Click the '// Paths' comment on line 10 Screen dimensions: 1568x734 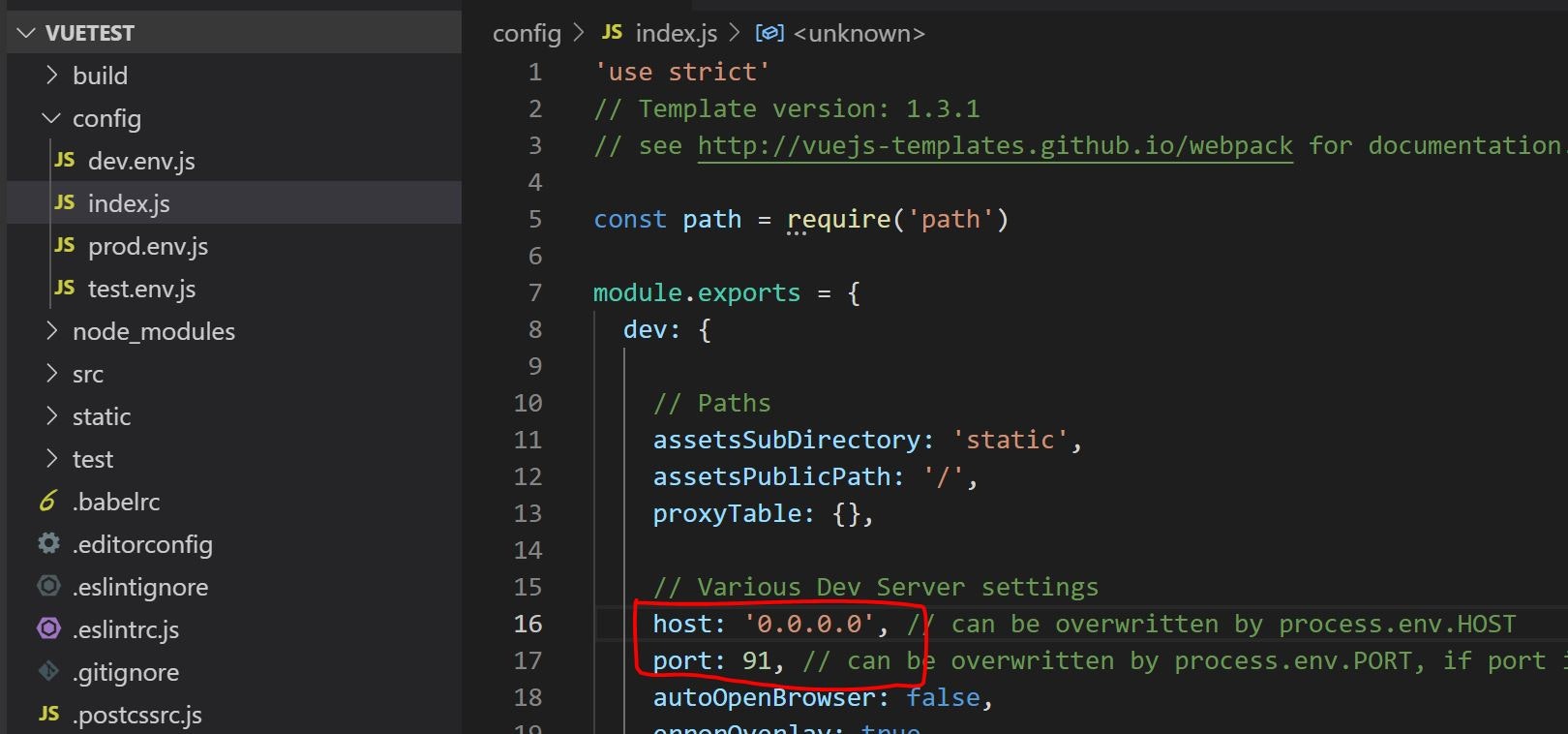click(712, 403)
